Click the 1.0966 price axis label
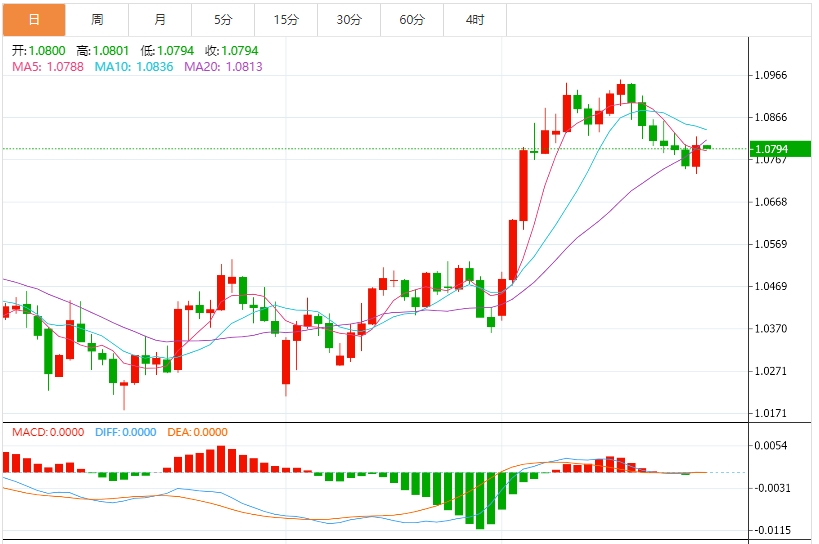The image size is (819, 544). 771,75
